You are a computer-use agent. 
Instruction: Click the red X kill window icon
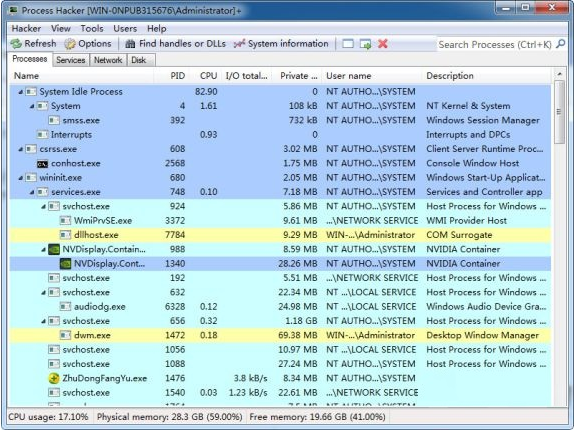tap(383, 44)
